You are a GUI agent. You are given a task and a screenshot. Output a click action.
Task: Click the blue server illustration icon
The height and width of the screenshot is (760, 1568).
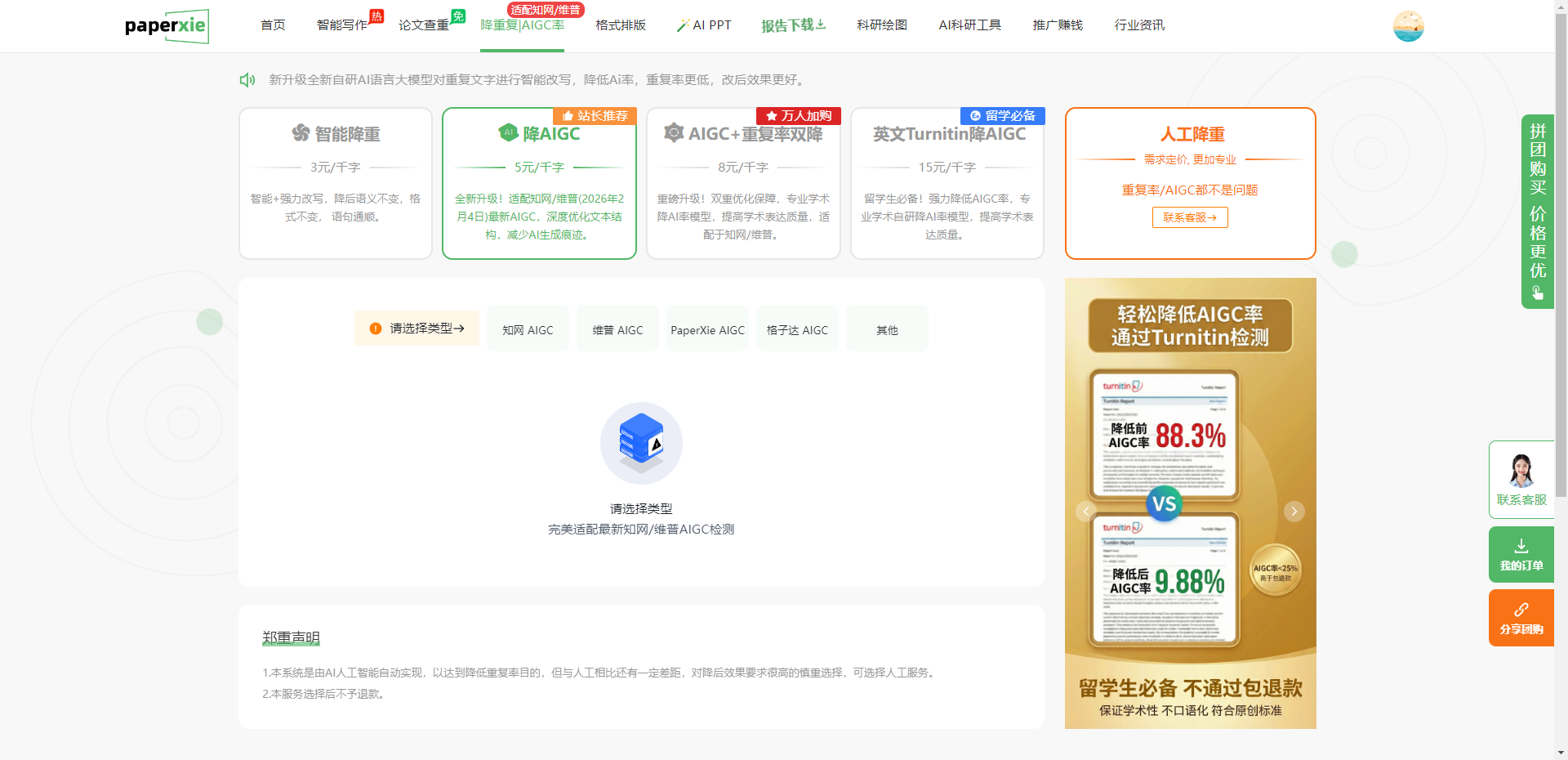click(x=641, y=443)
